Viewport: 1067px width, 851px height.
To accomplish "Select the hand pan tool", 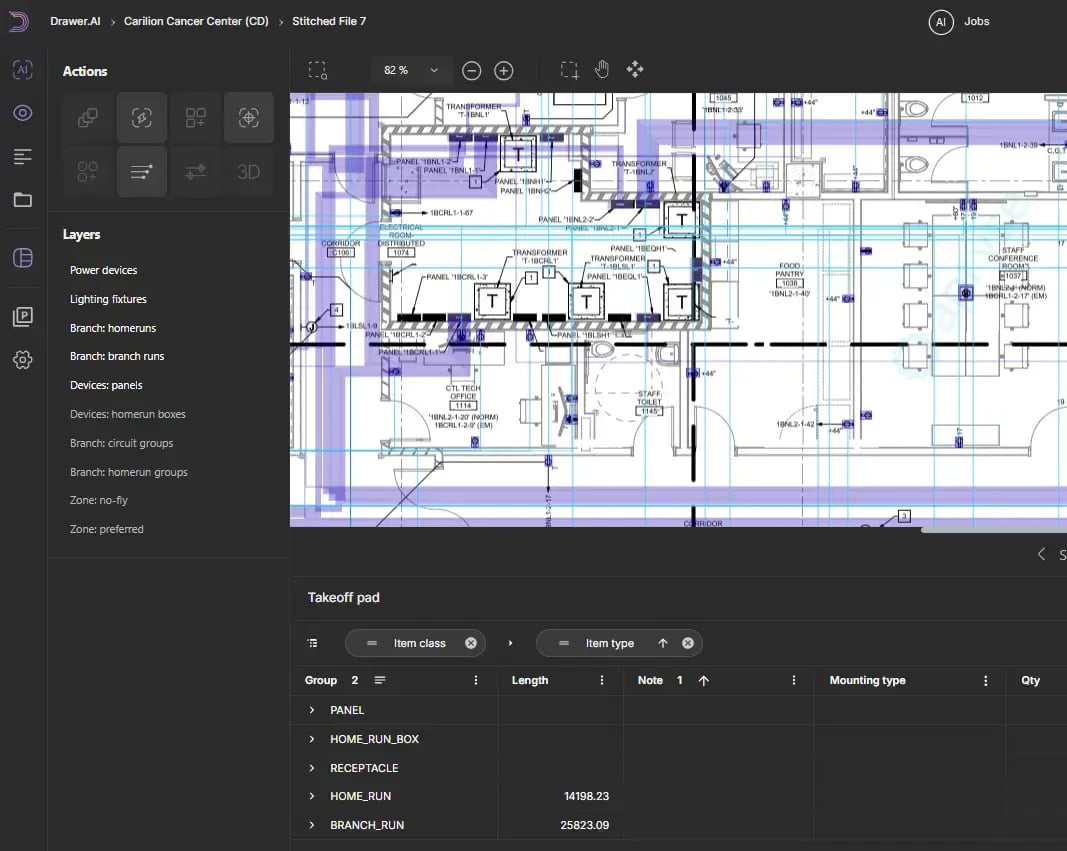I will click(x=602, y=69).
